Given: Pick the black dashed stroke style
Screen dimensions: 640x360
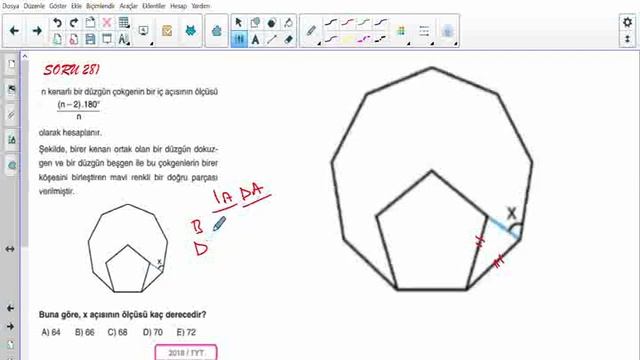Looking at the screenshot, I should pyautogui.click(x=381, y=39).
